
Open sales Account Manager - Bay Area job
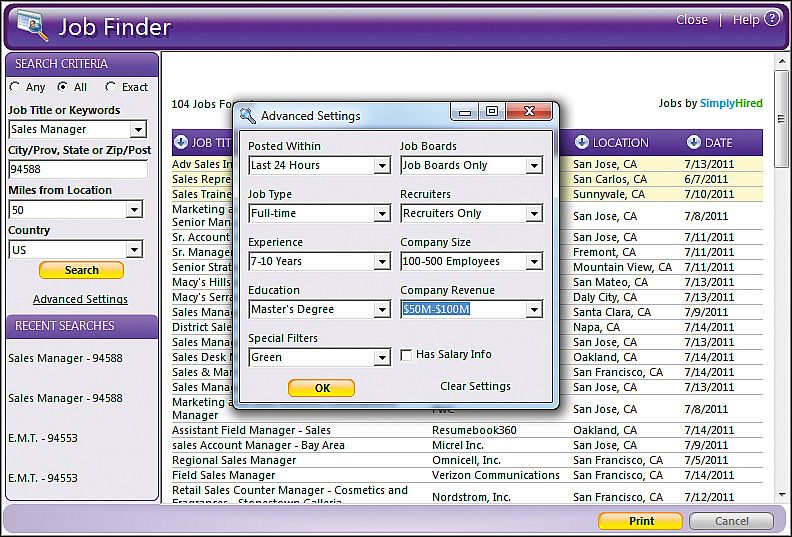coord(258,446)
